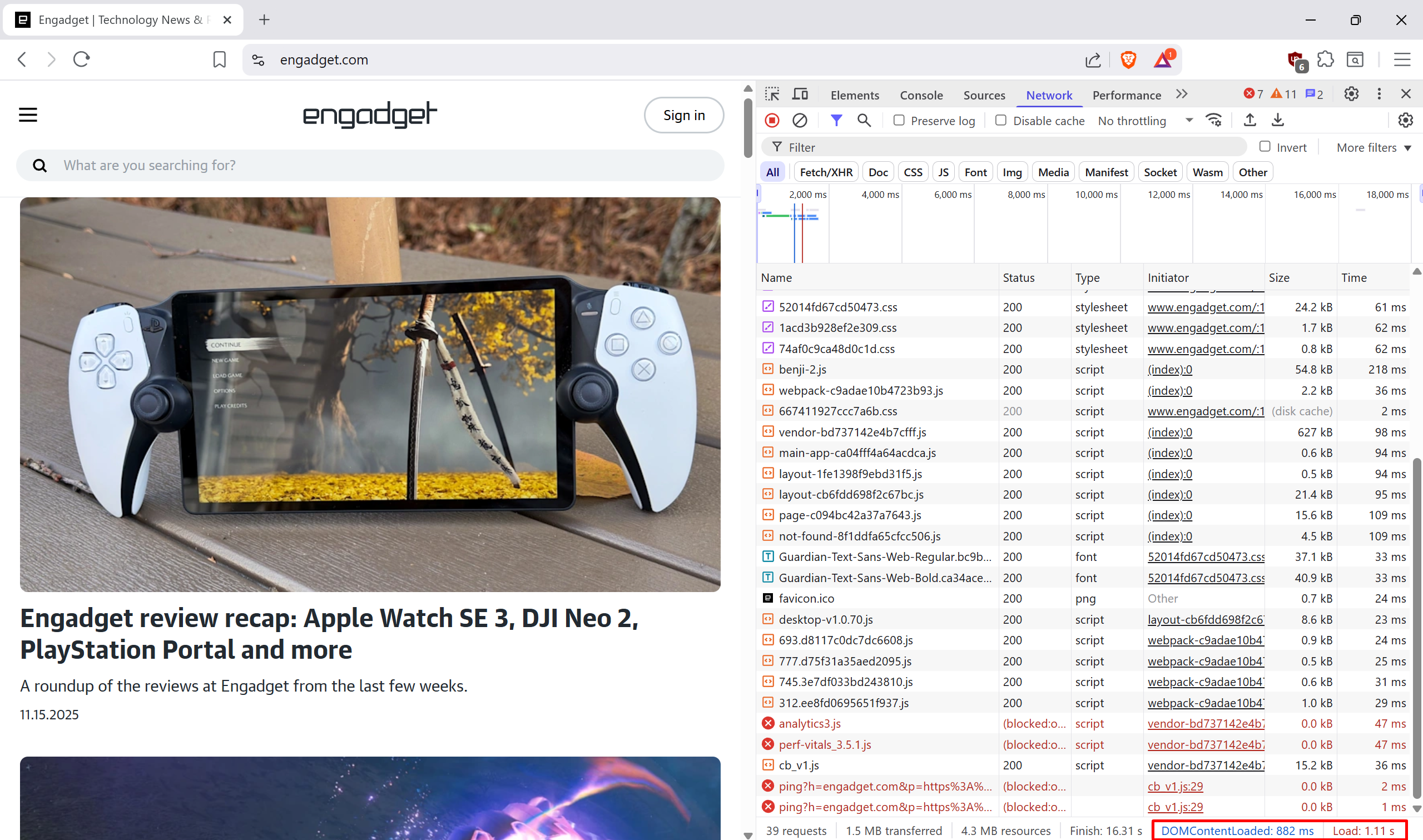Open a new browser tab
The image size is (1423, 840).
point(264,20)
